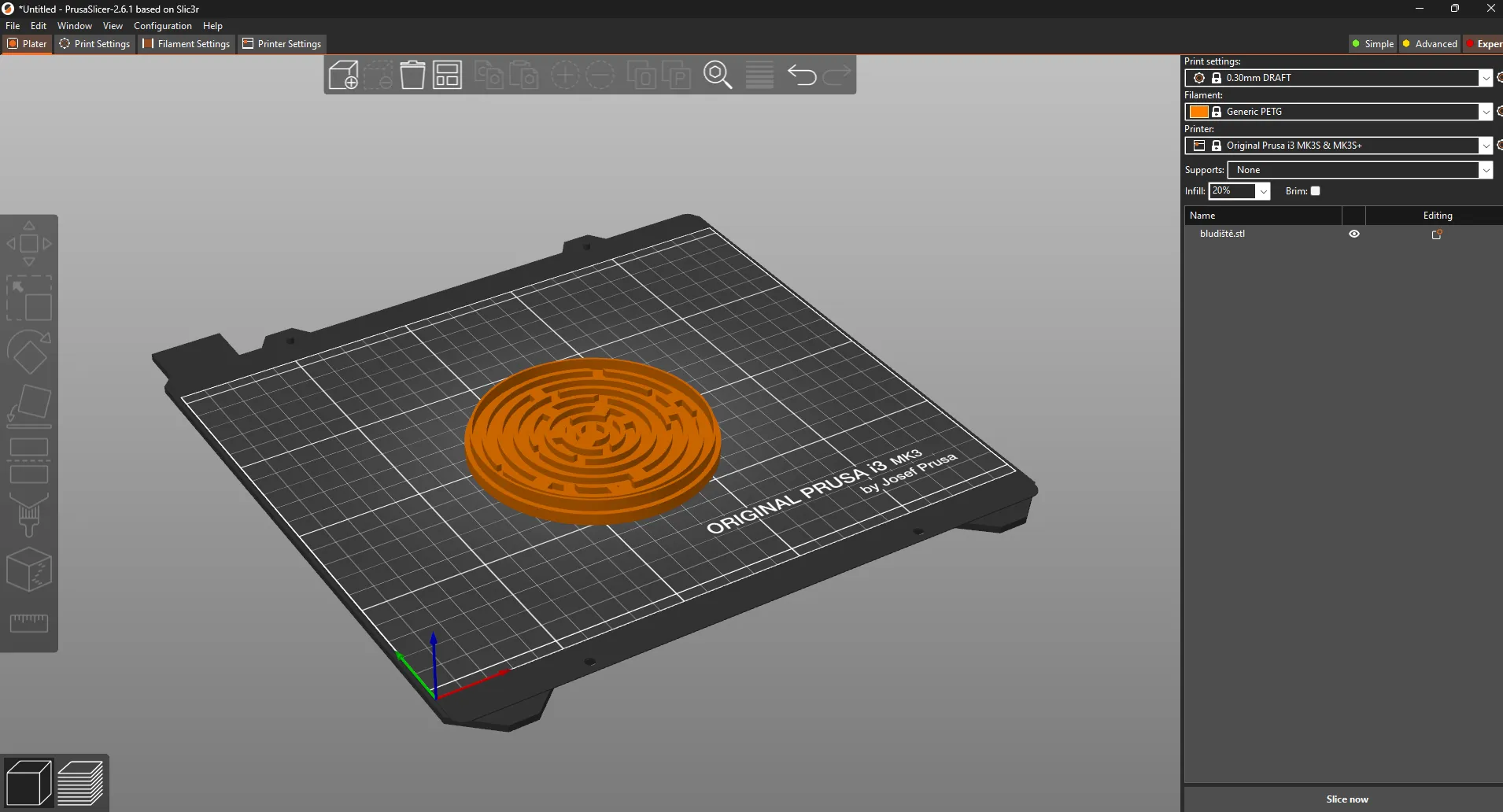This screenshot has height=812, width=1503.
Task: Click the Add model icon in toolbar
Action: click(343, 76)
